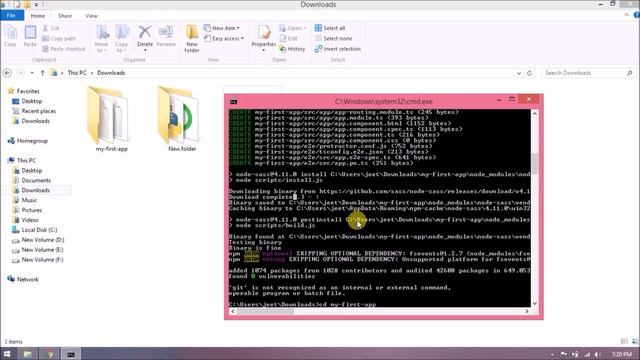Select the my-first-app folder
Viewport: 640px width, 360px height.
(111, 119)
